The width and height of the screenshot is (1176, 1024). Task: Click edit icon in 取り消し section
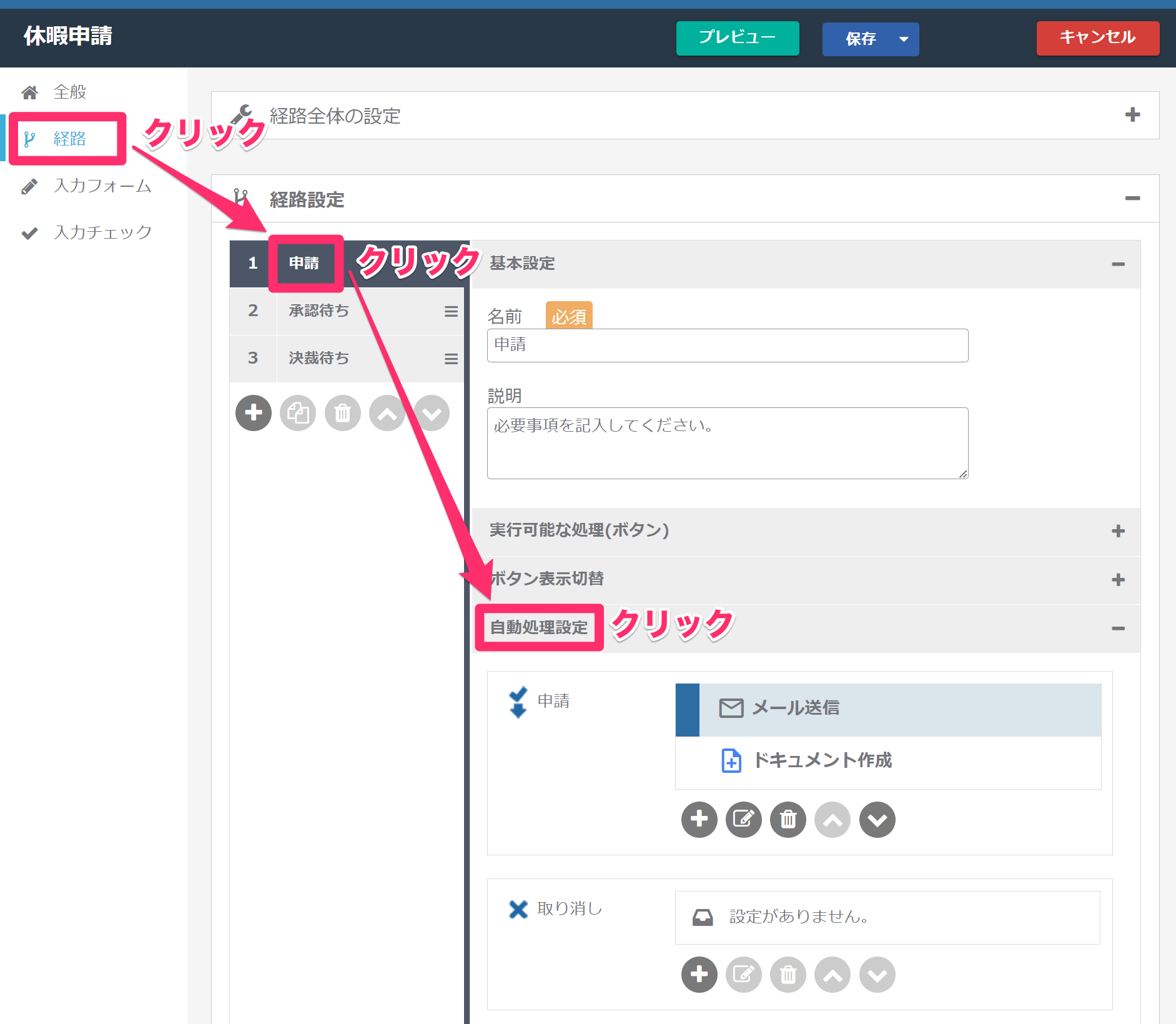(x=744, y=974)
